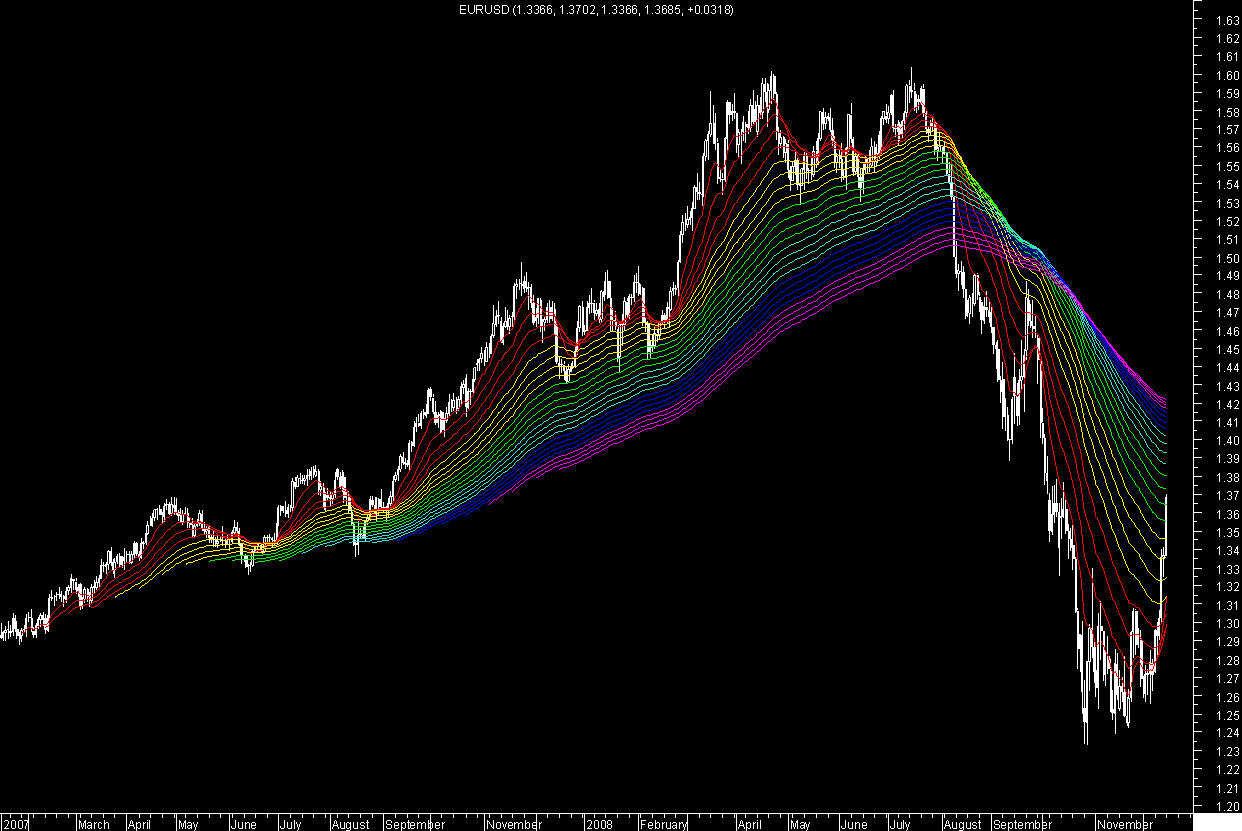Screen dimensions: 1242x831
Task: Select the July label on the time axis
Action: coord(292,824)
